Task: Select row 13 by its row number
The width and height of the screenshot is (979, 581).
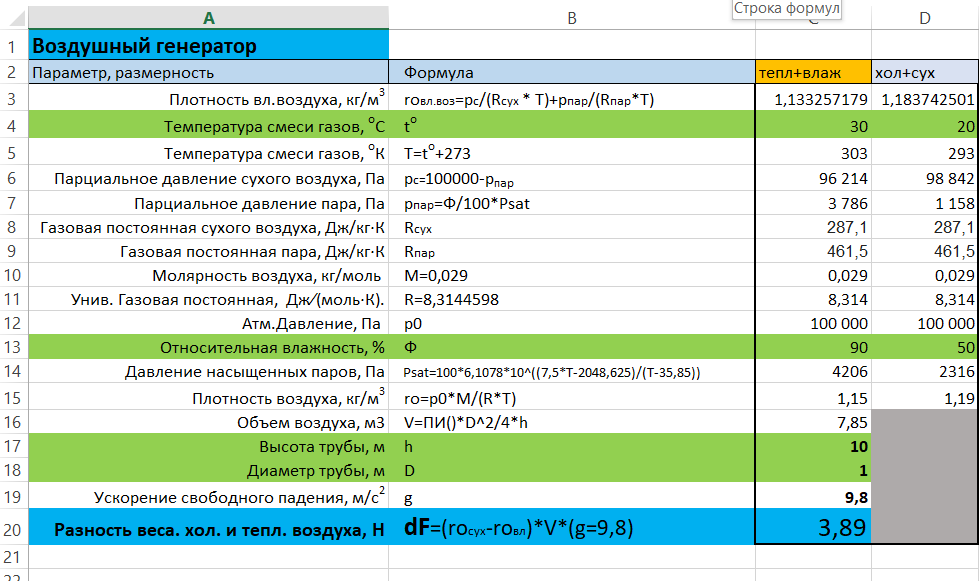Action: click(x=12, y=347)
